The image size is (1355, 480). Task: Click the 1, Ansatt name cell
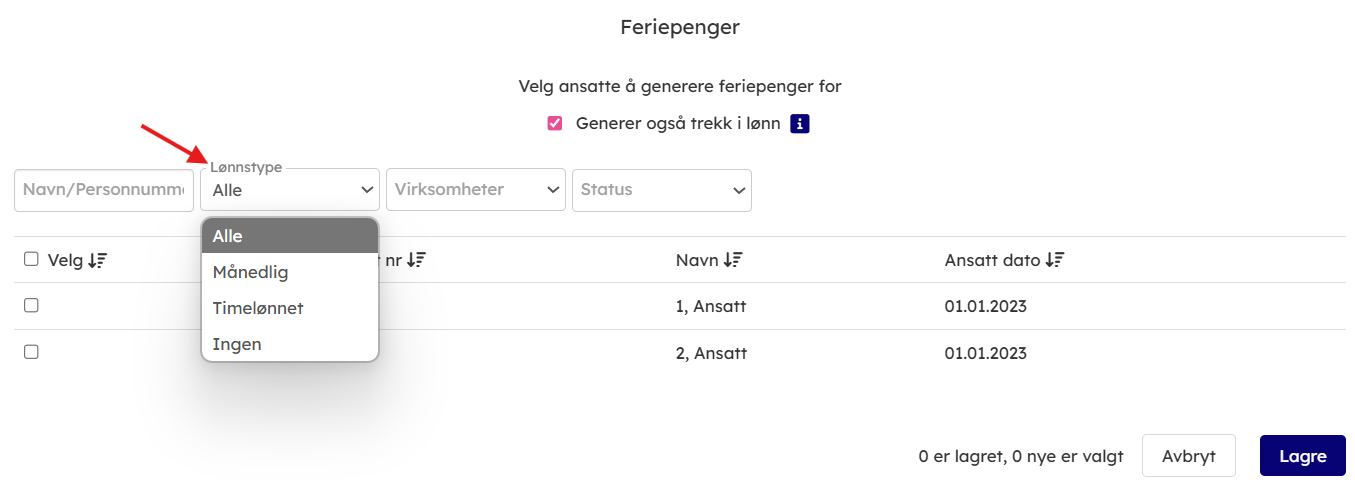tap(711, 306)
